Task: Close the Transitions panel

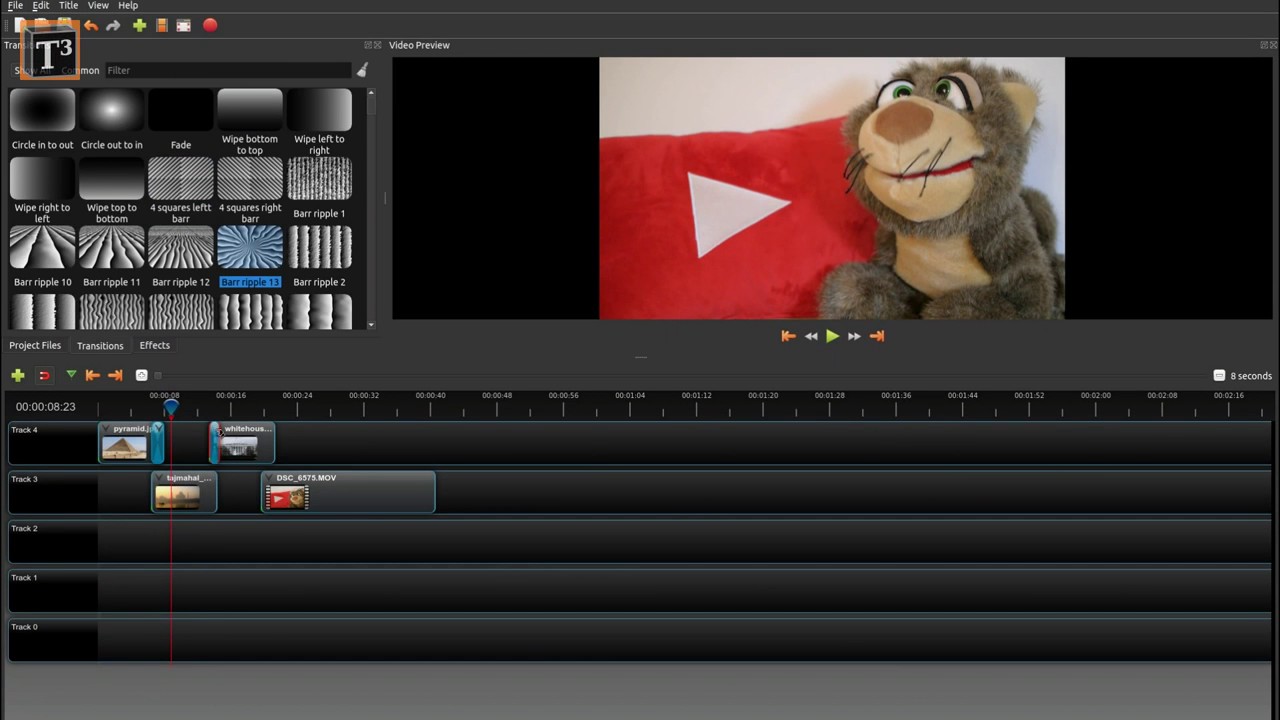Action: coord(377,45)
